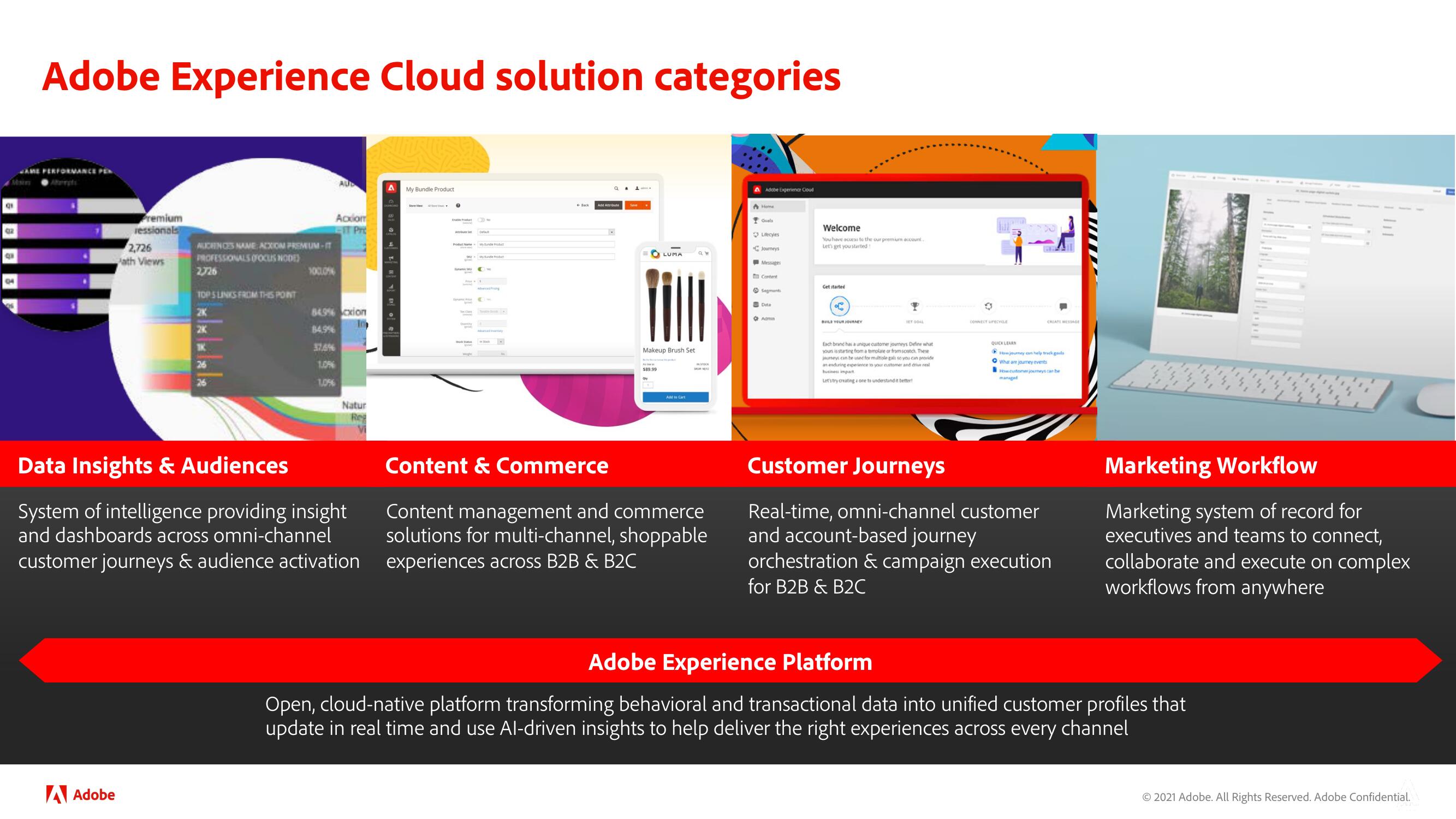Open the Store View dropdown
The height and width of the screenshot is (819, 1456).
(437, 206)
